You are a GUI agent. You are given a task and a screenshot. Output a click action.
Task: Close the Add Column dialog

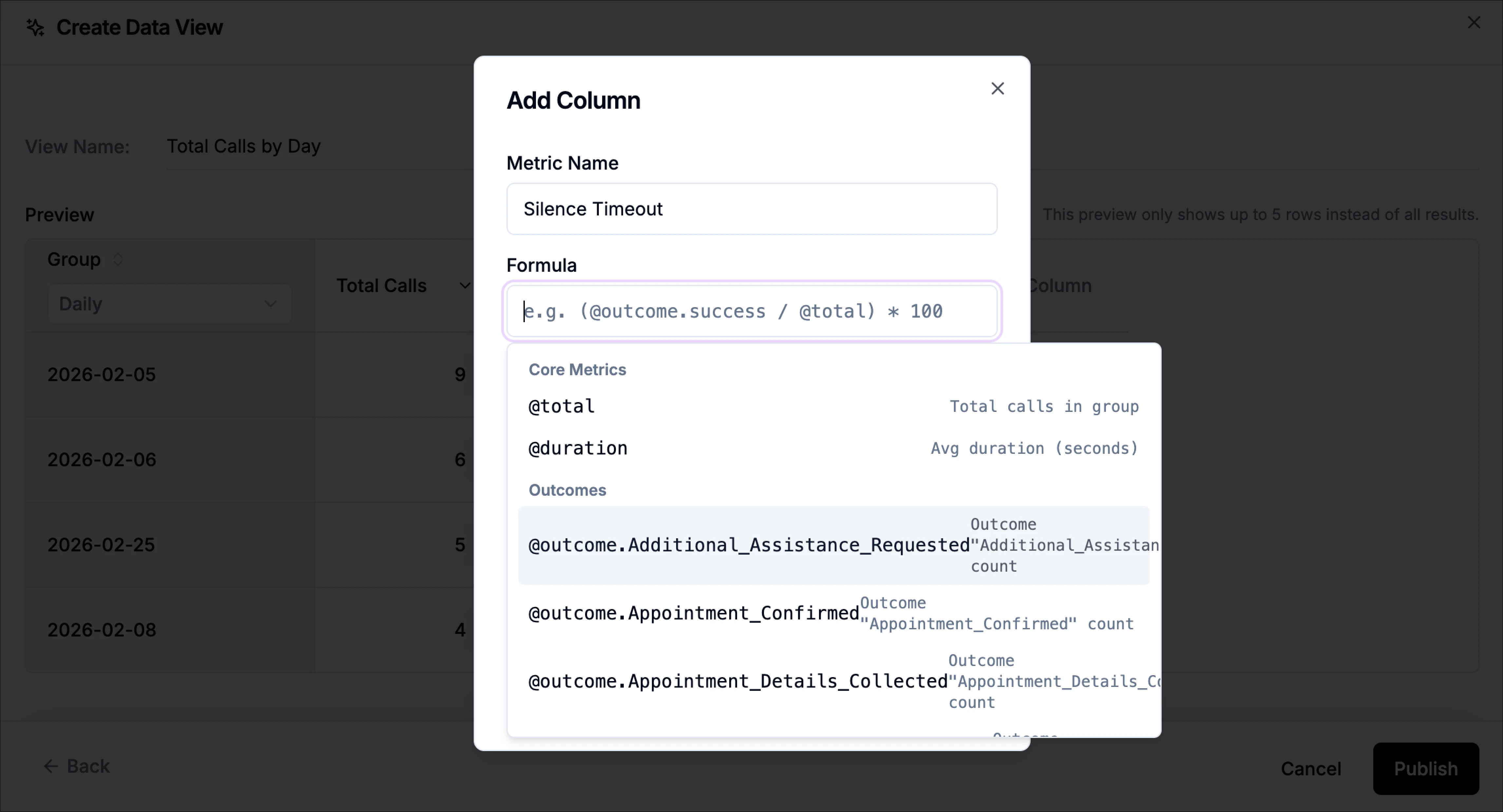tap(997, 89)
